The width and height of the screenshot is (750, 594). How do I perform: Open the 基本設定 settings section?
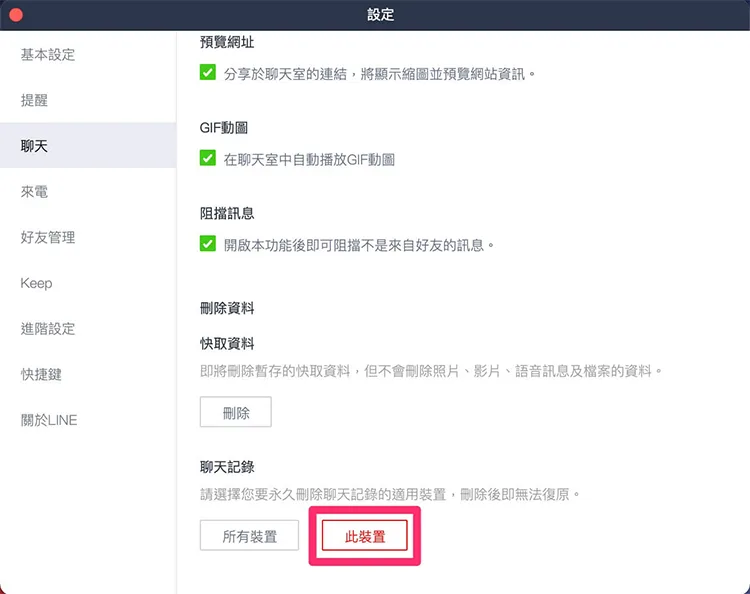coord(48,55)
